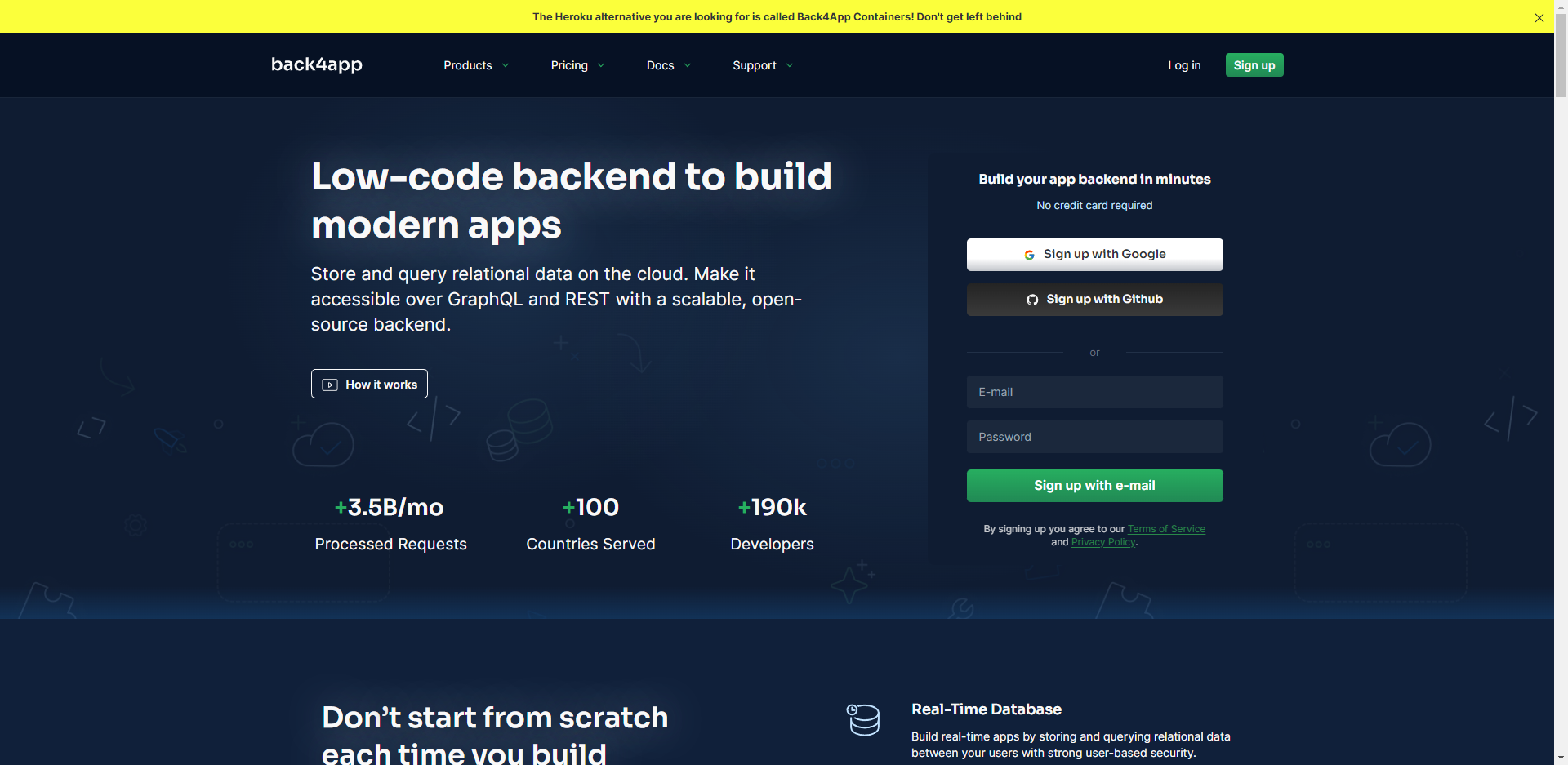This screenshot has width=1568, height=765.
Task: Open the Docs menu
Action: tap(661, 65)
